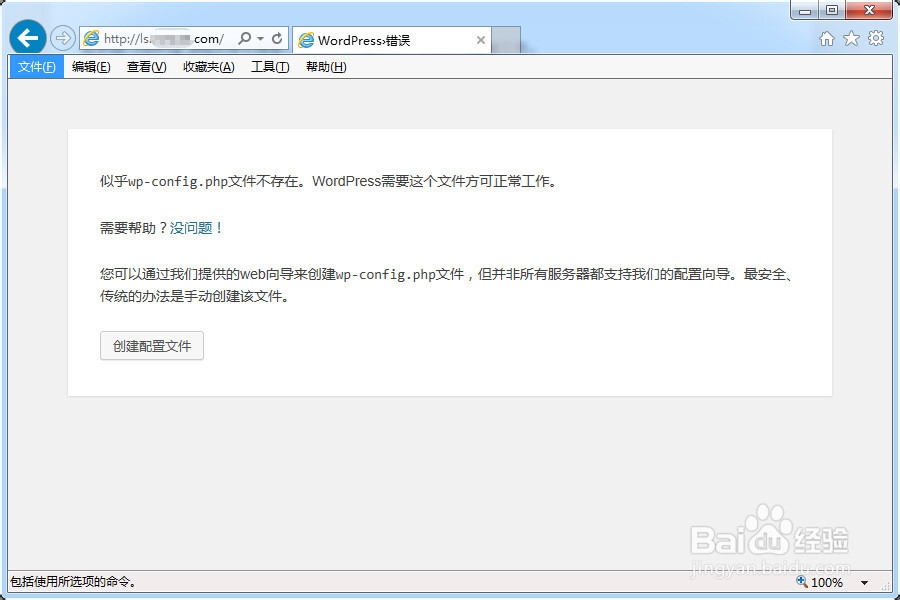
Task: Open a new blank tab
Action: (506, 40)
